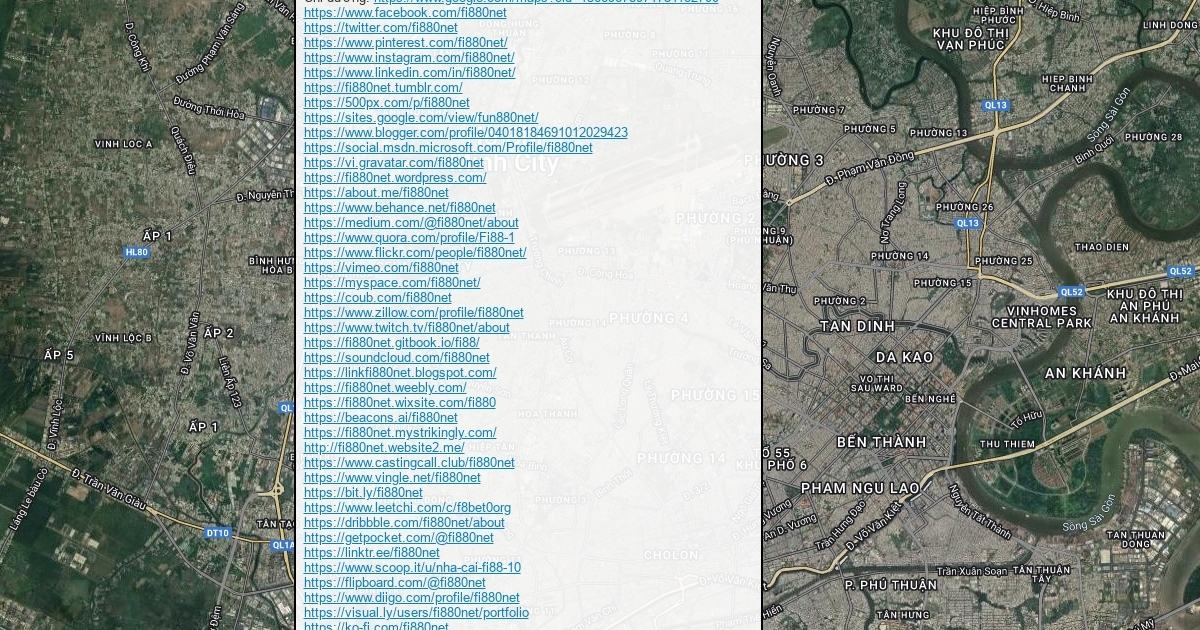
Task: Click the Vinhomes Central Park map label
Action: (1041, 317)
